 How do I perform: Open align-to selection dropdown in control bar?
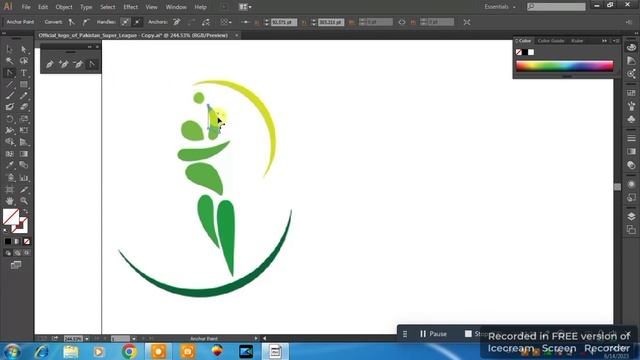click(226, 22)
